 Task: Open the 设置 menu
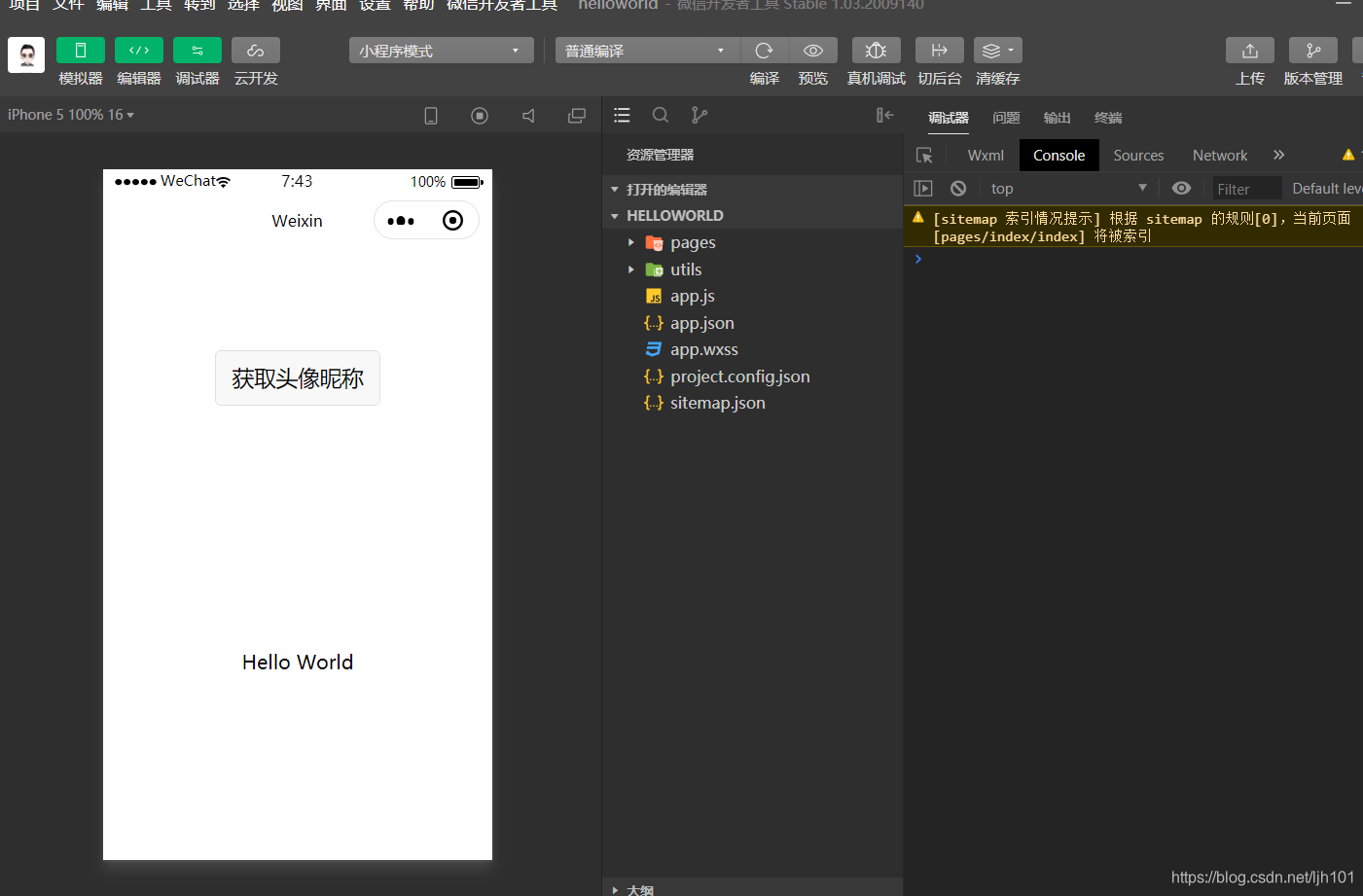point(375,6)
